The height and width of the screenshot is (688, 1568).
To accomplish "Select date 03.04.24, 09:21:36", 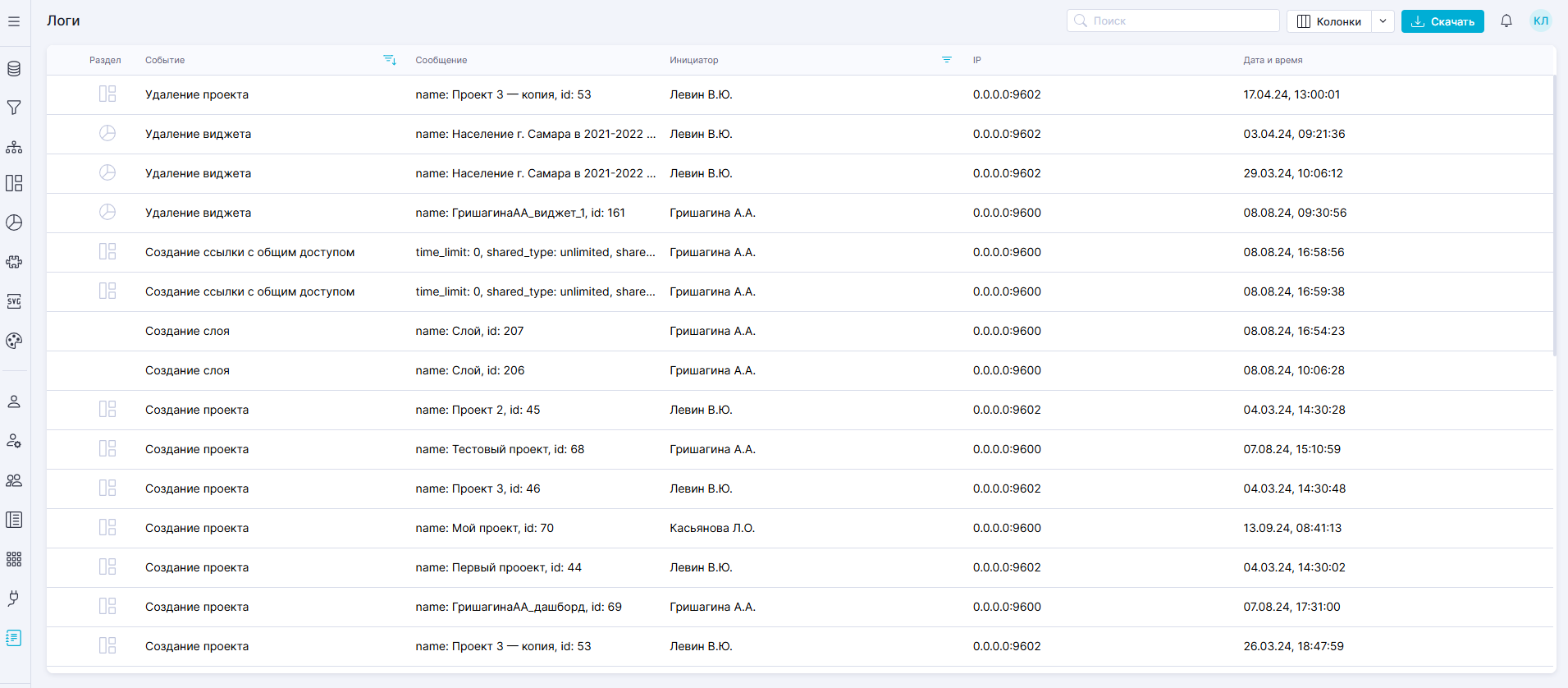I will (1294, 134).
